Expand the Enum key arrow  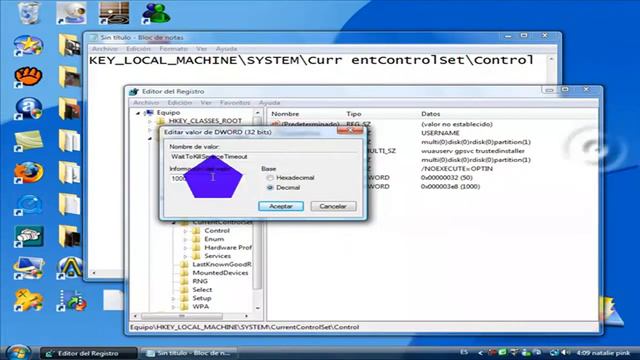186,240
